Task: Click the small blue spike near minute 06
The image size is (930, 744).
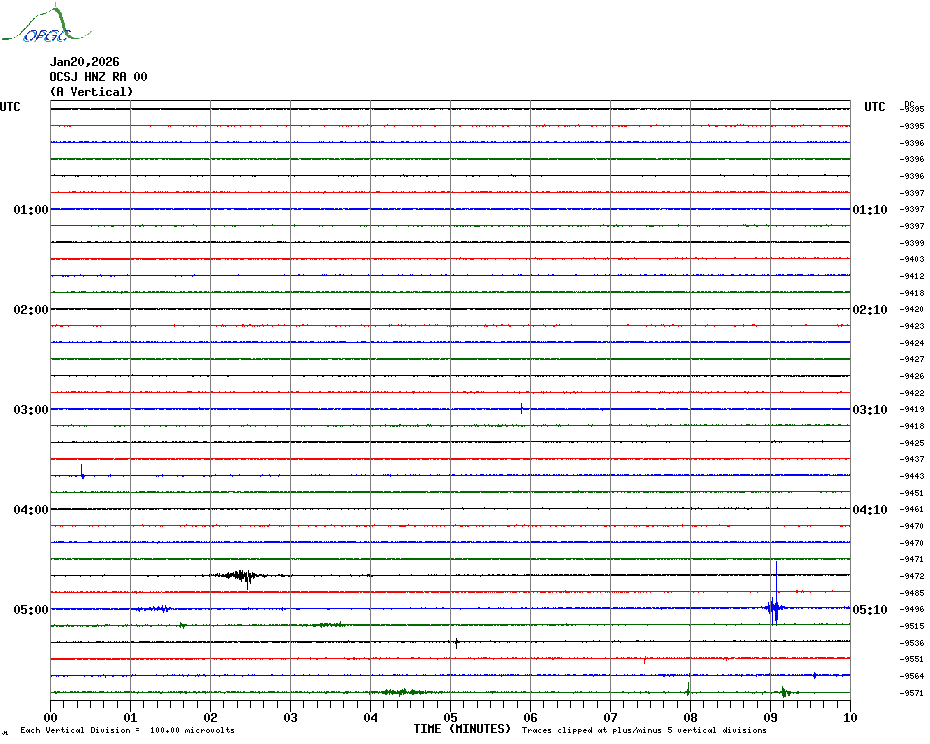Action: [x=521, y=408]
